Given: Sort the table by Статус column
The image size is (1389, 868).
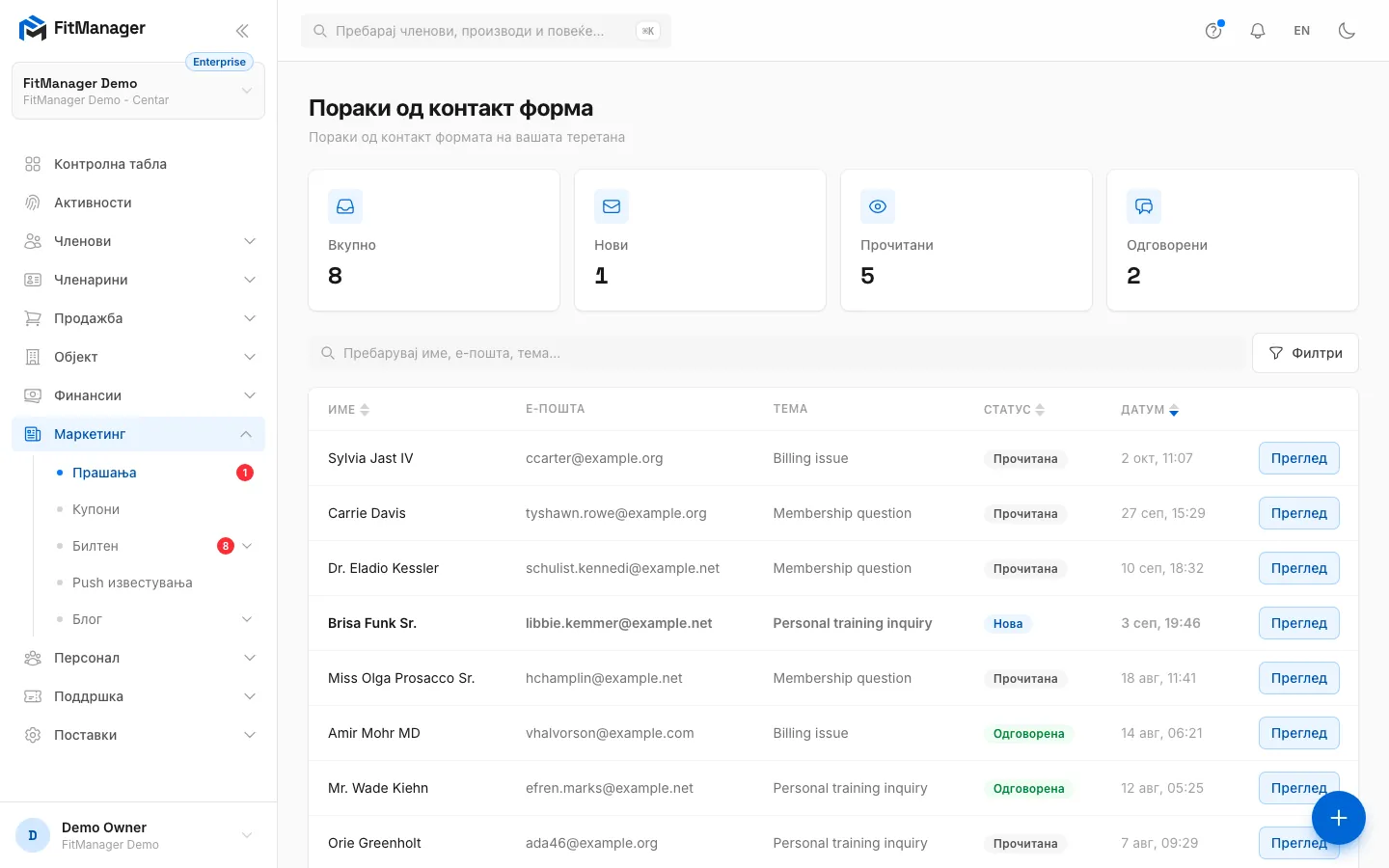Looking at the screenshot, I should [1014, 410].
